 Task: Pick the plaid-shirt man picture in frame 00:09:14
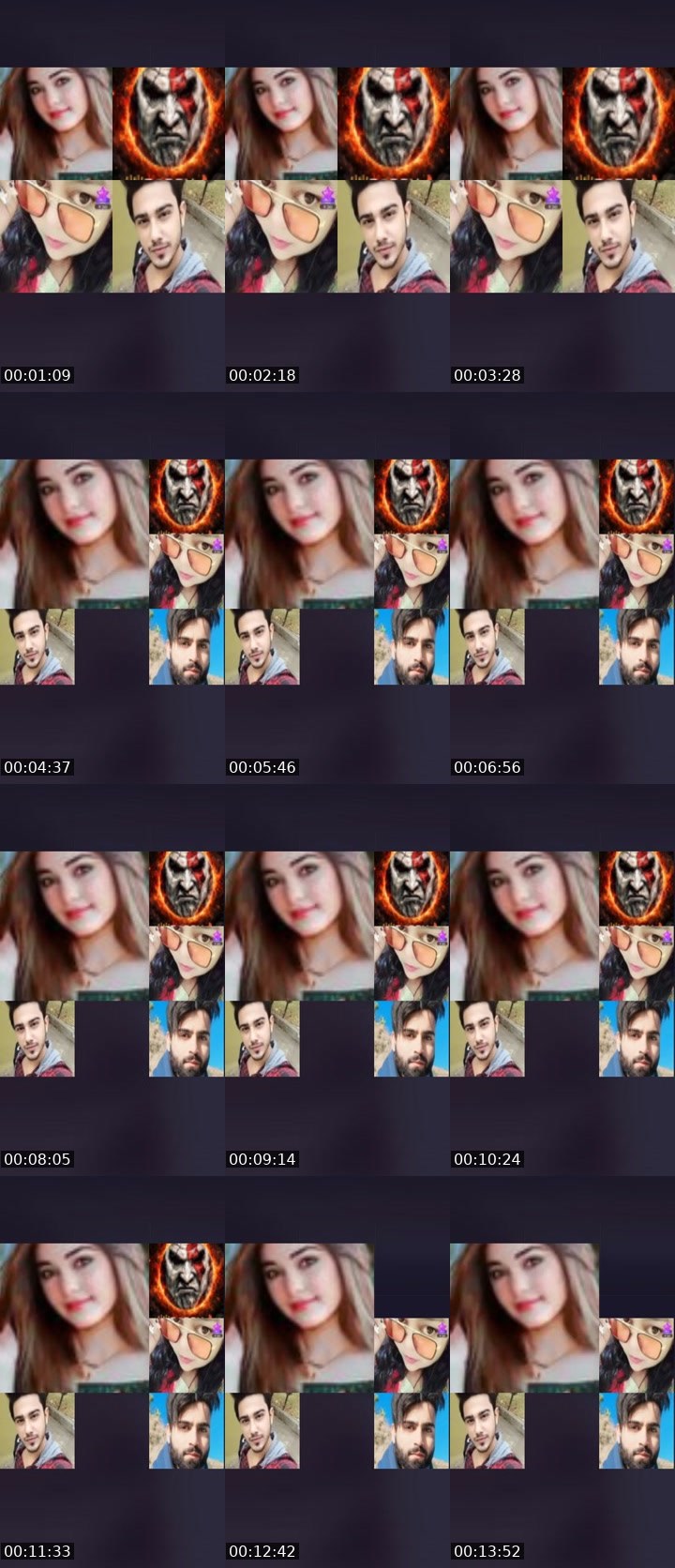(262, 1038)
